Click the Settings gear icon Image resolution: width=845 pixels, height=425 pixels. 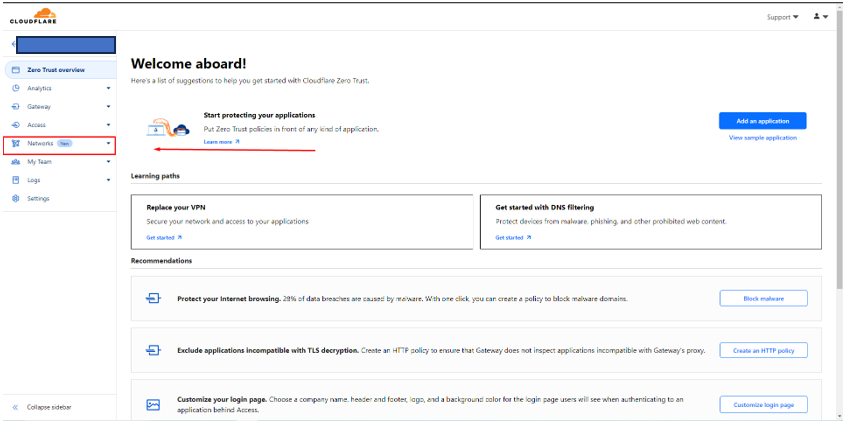coord(16,198)
